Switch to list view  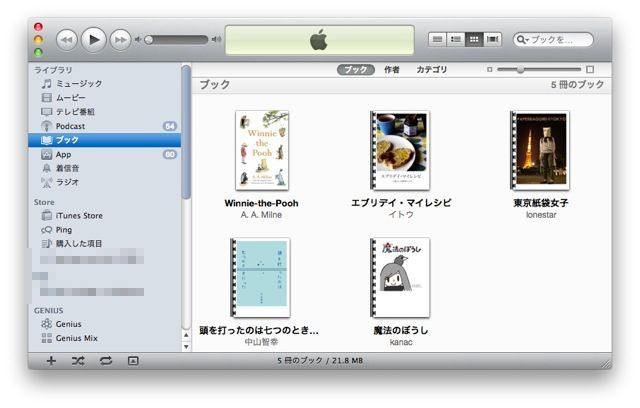coord(437,40)
